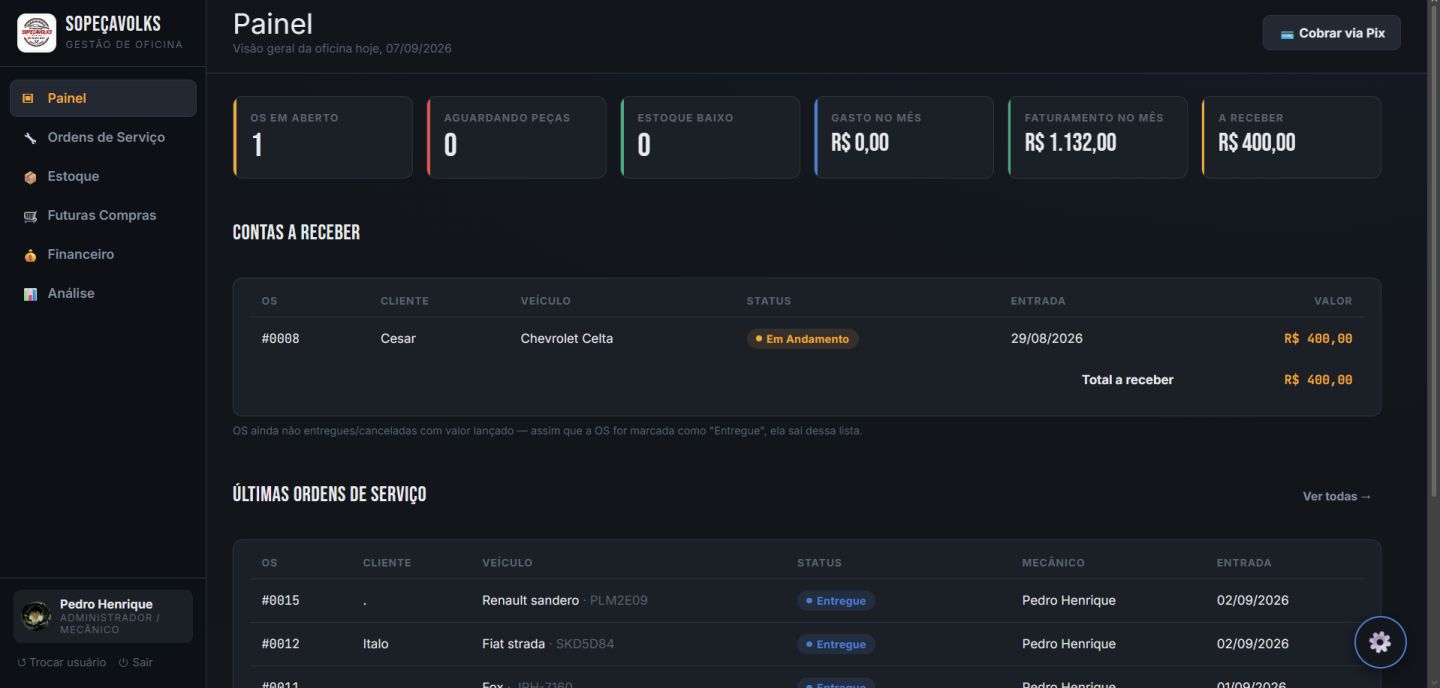
Task: Click the A Receber summary card
Action: 1292,137
